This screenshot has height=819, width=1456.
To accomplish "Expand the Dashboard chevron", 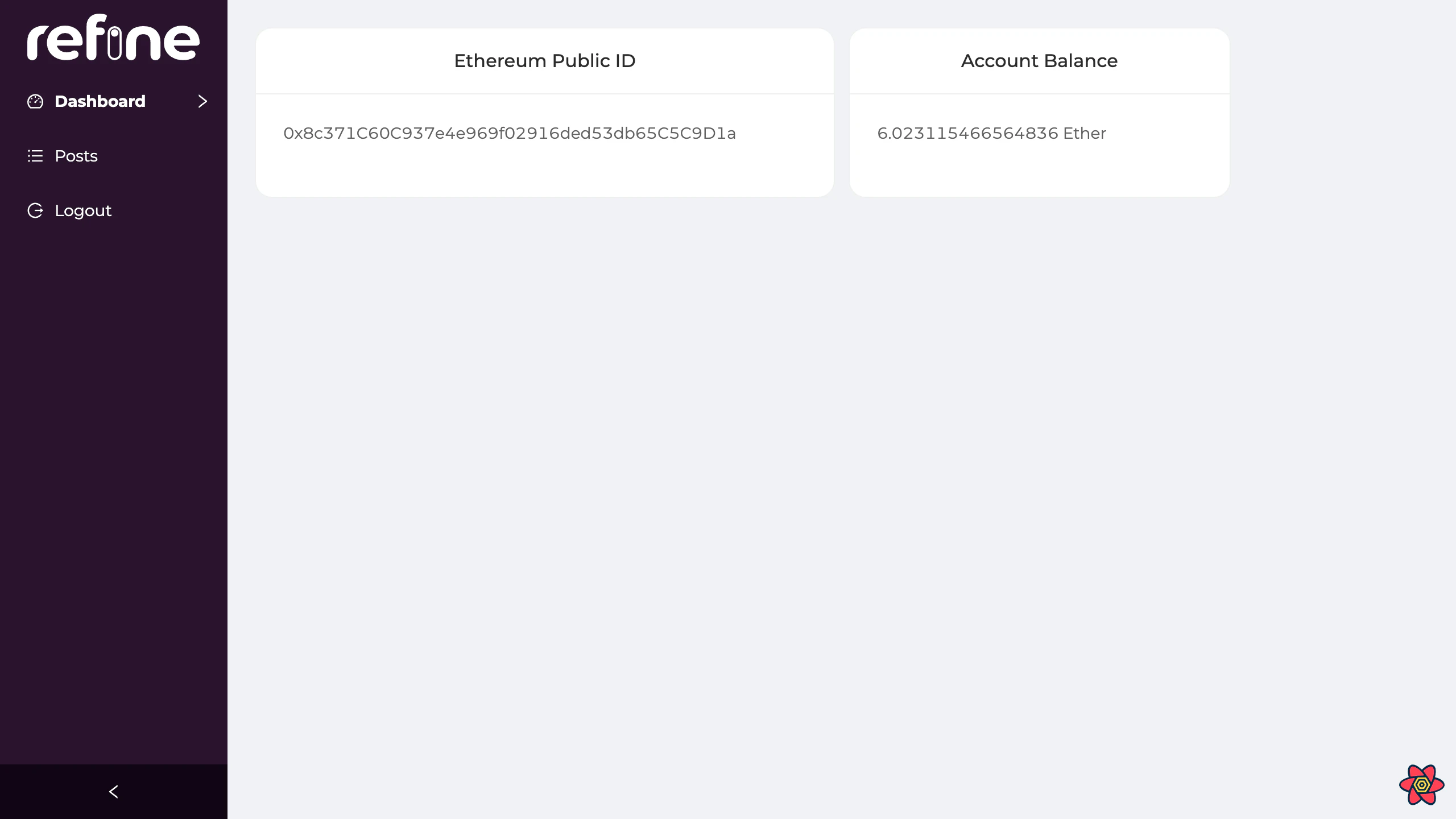I will click(203, 101).
